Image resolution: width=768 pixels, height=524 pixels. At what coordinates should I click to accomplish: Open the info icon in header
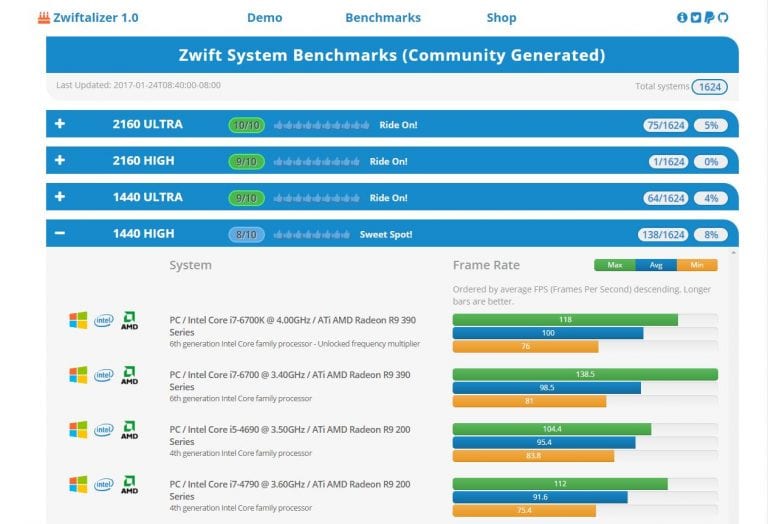click(682, 18)
